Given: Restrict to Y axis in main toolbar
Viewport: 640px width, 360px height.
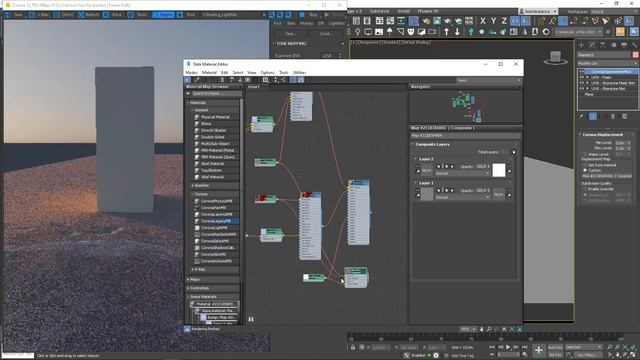Looking at the screenshot, I should [493, 21].
